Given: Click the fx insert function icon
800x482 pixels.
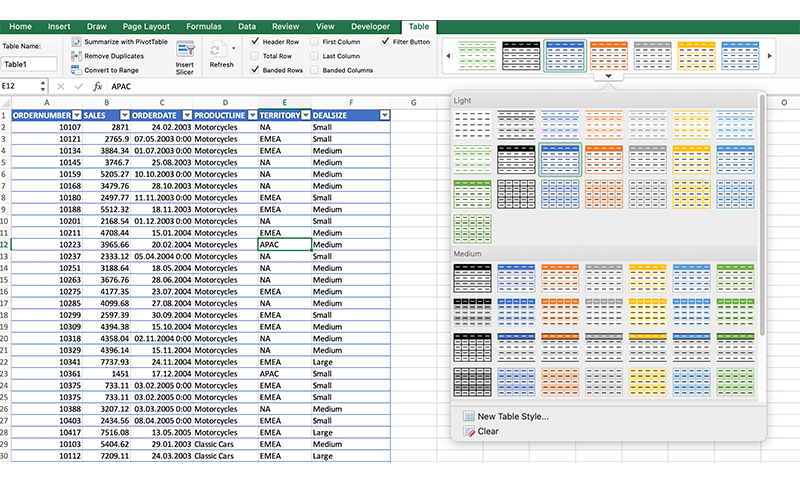Looking at the screenshot, I should pyautogui.click(x=97, y=87).
